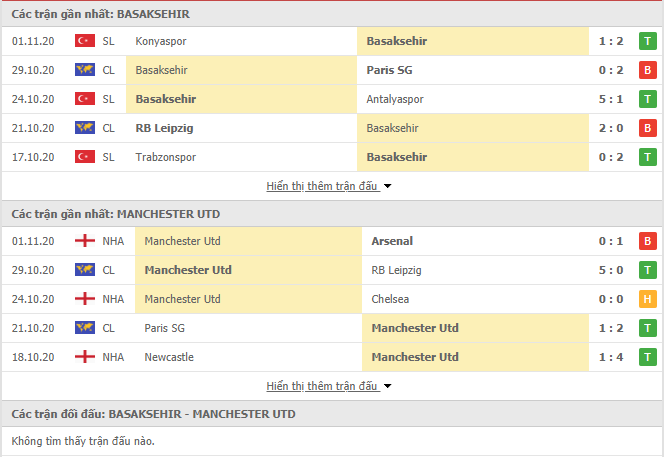This screenshot has width=664, height=457.
Task: Click dropdown arrow under Manchester Utd matches
Action: pos(387,386)
